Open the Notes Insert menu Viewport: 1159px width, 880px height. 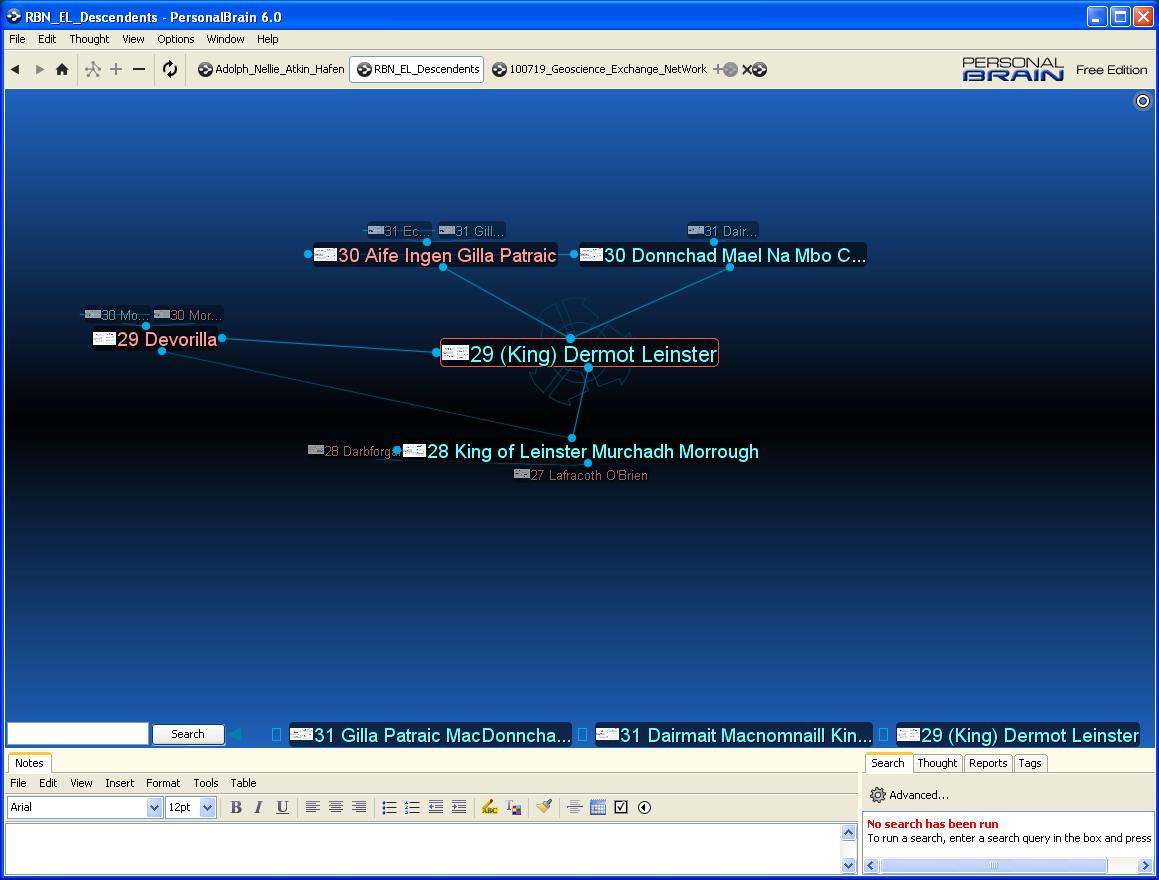click(x=119, y=783)
